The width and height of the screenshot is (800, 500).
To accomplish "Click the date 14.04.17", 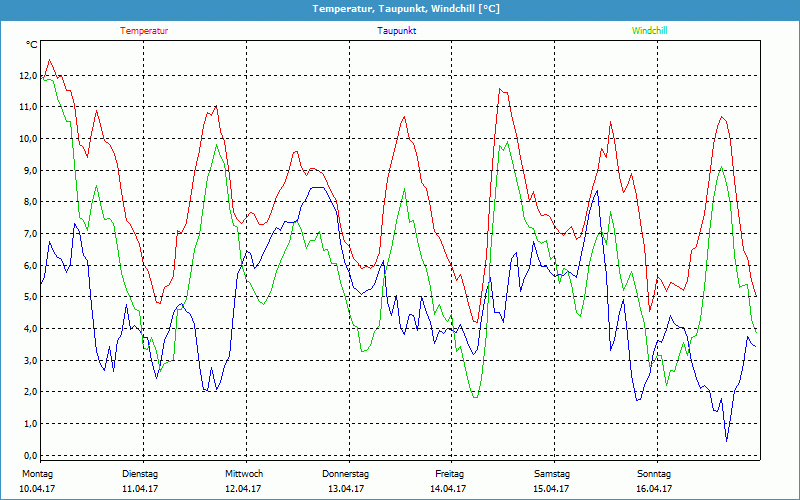I will click(448, 489).
